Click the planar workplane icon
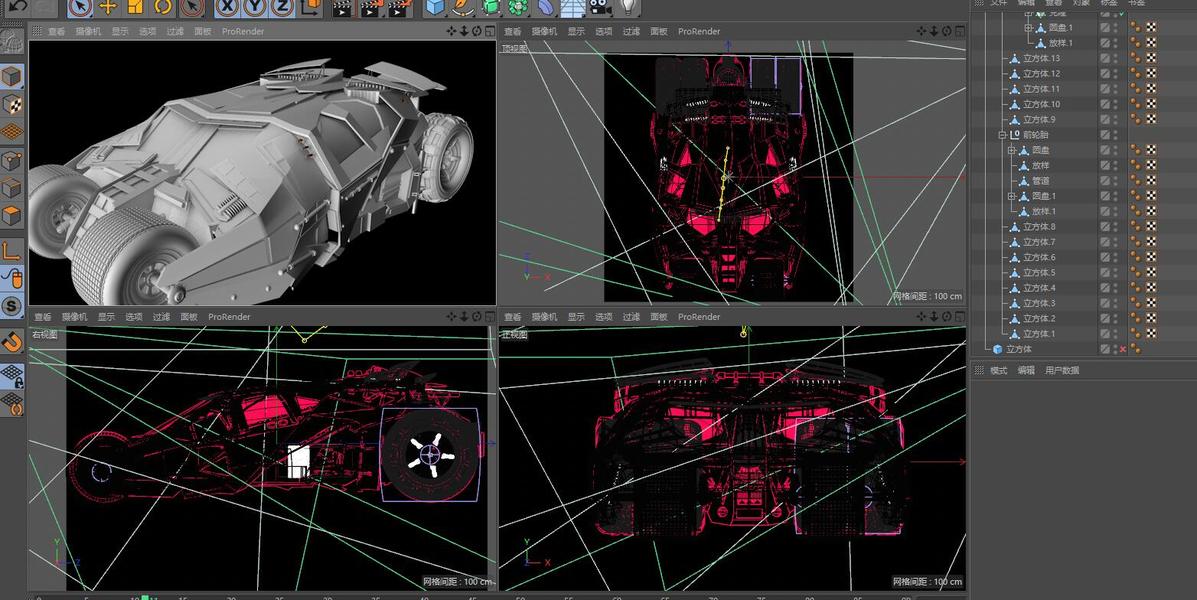The height and width of the screenshot is (600, 1197). pos(11,403)
